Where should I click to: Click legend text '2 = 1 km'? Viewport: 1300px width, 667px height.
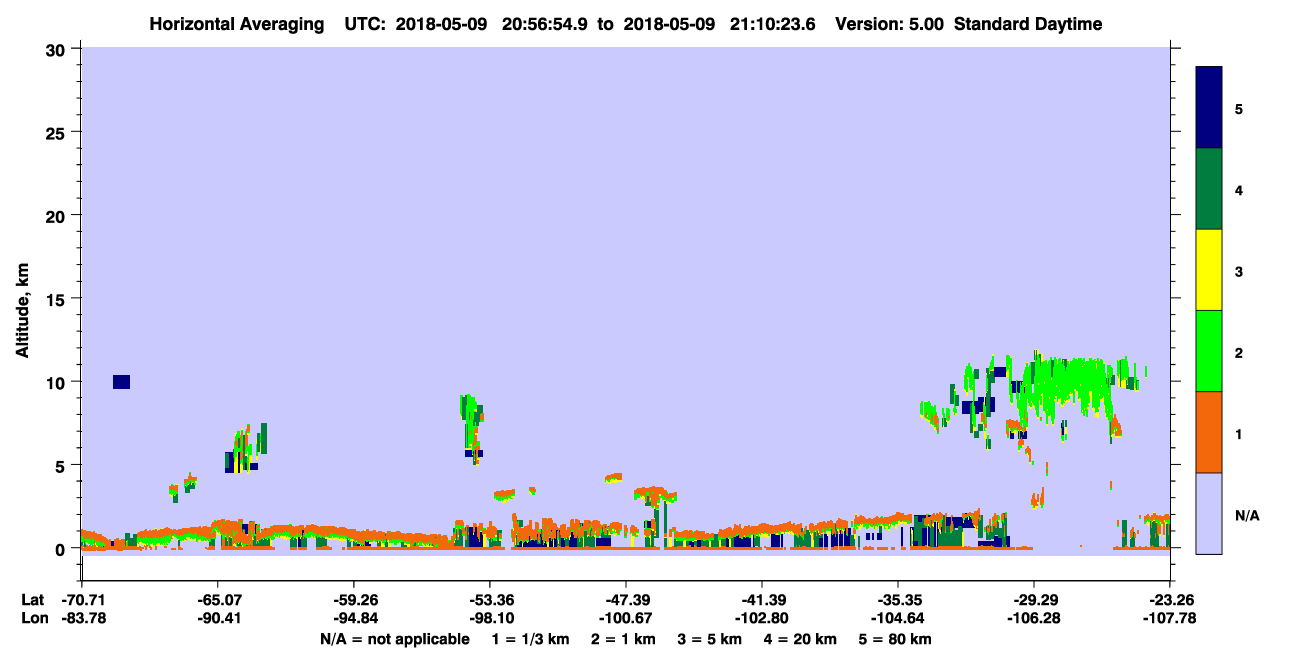coord(623,639)
